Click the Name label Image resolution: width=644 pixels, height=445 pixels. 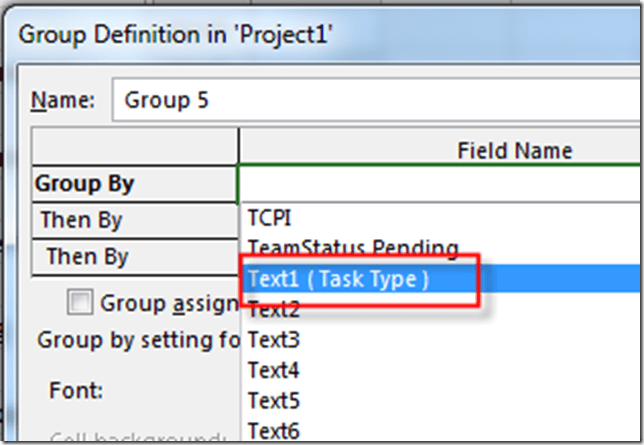63,100
